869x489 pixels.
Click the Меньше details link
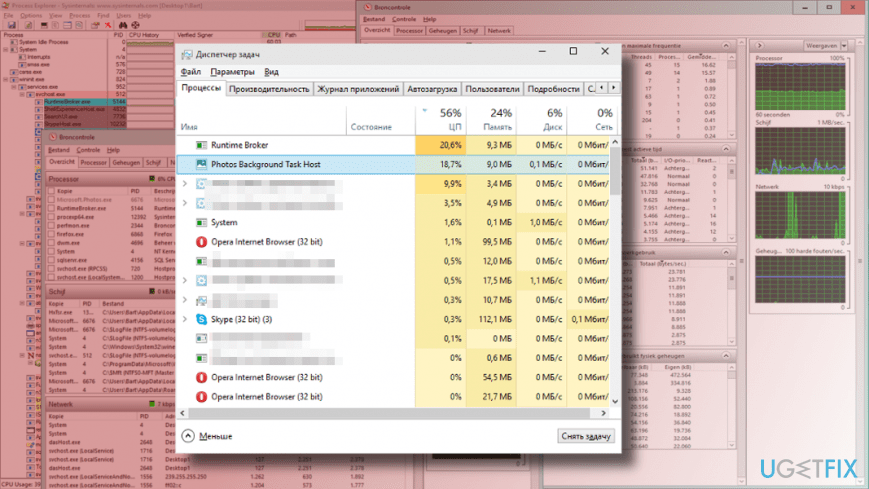[216, 436]
